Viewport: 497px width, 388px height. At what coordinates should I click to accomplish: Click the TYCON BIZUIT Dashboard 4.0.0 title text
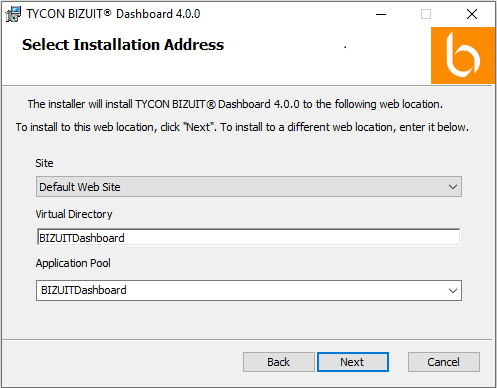(113, 14)
